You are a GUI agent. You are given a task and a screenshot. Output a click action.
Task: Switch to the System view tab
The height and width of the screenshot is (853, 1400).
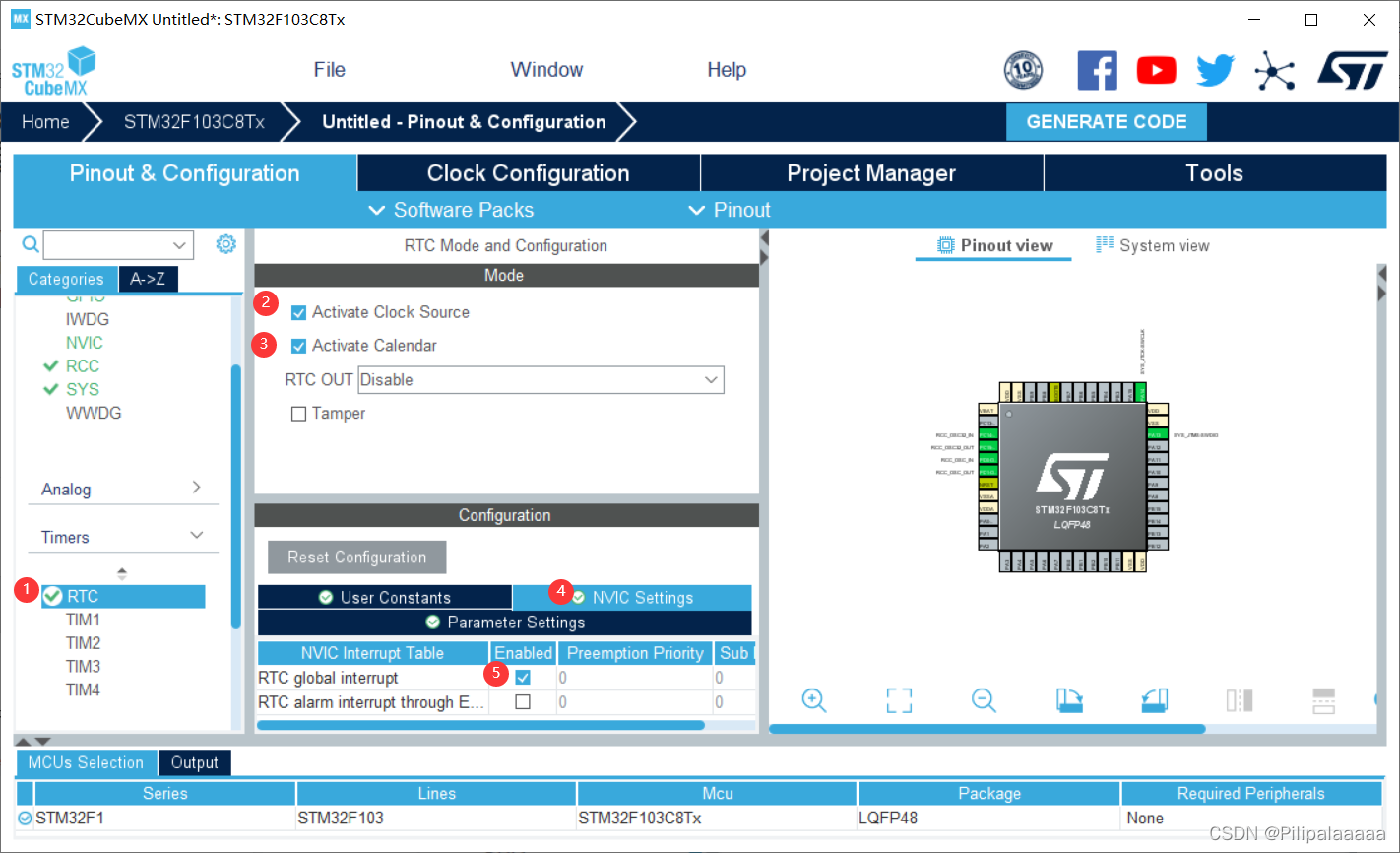coord(1153,246)
